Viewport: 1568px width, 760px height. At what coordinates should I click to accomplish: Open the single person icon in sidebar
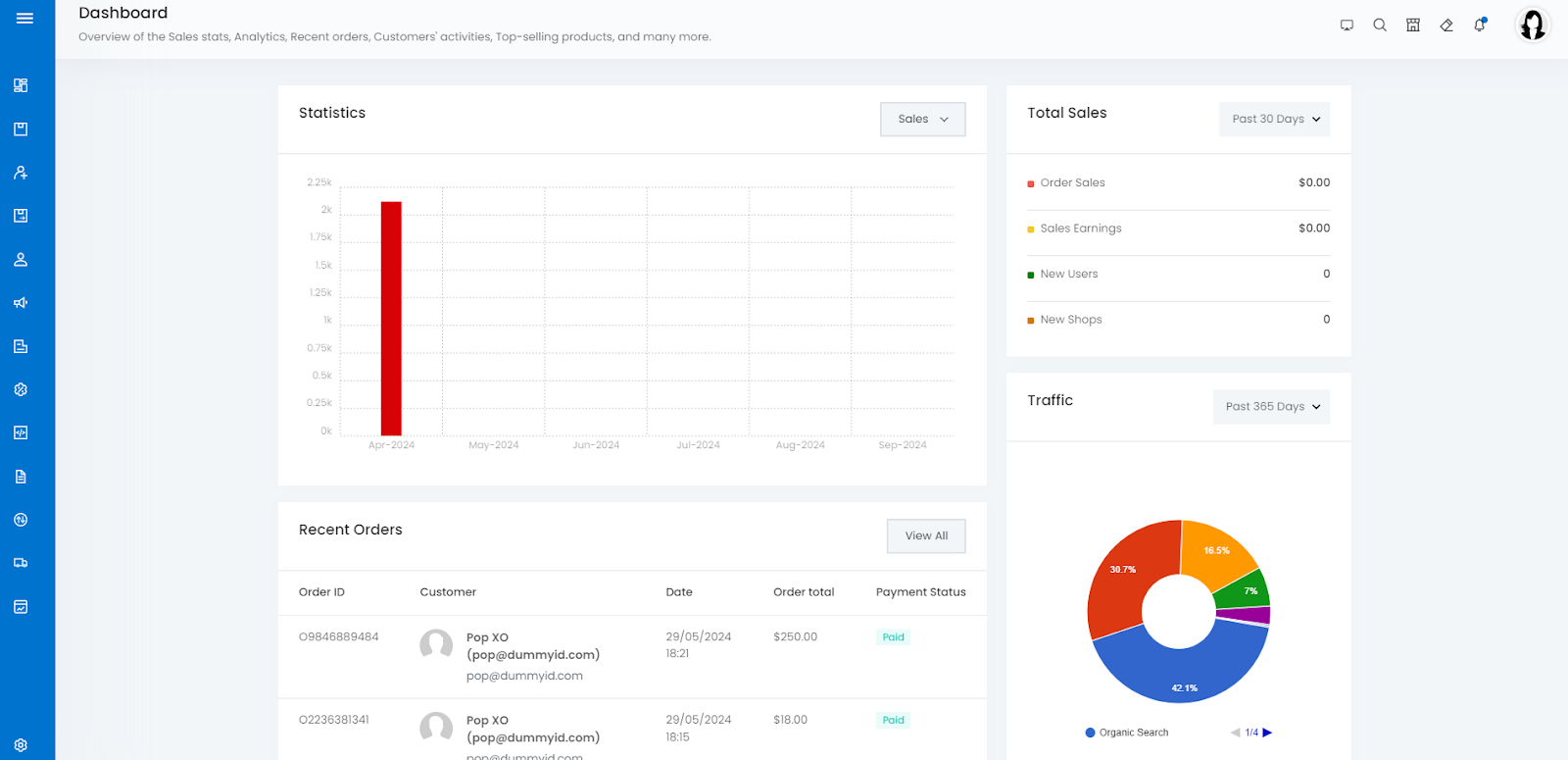21,260
